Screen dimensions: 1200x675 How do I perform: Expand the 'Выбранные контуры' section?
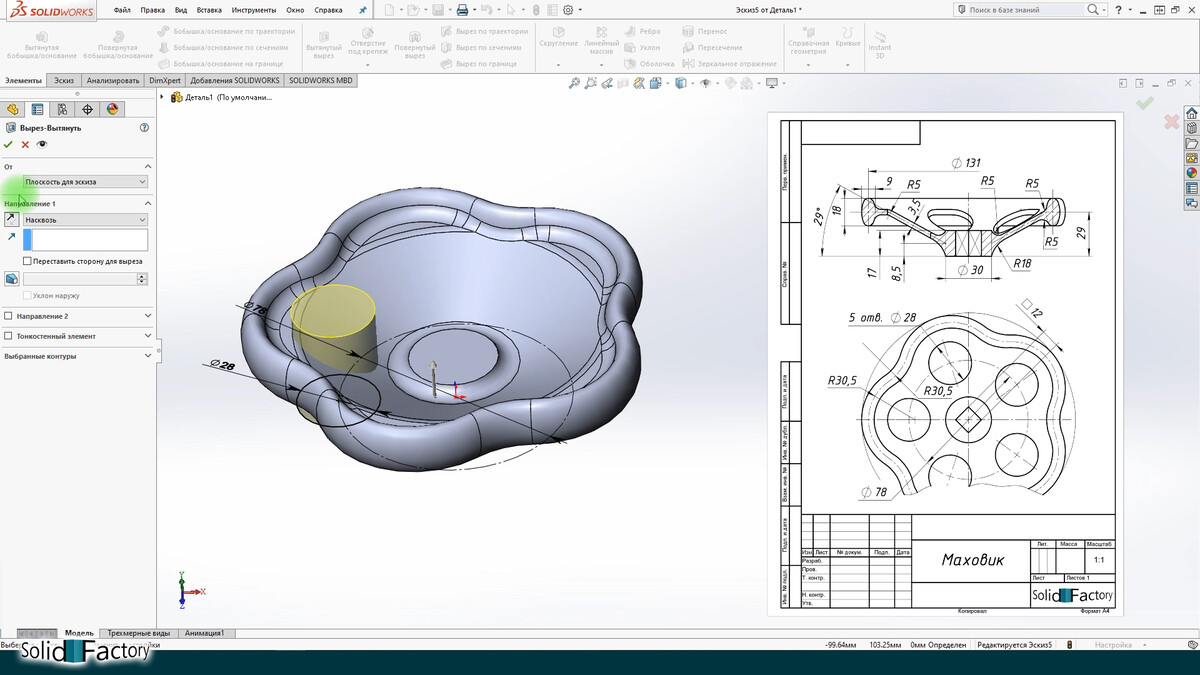[x=148, y=356]
